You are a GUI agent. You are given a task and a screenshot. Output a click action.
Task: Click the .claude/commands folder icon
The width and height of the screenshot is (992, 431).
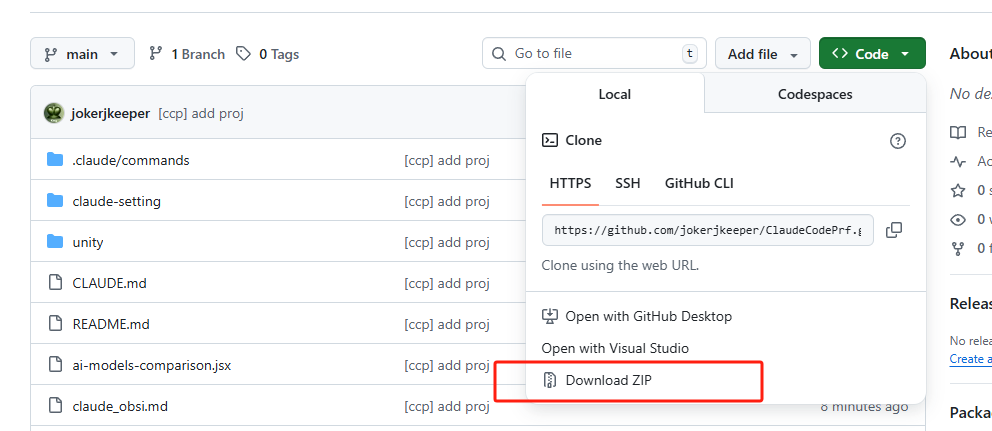pyautogui.click(x=55, y=160)
